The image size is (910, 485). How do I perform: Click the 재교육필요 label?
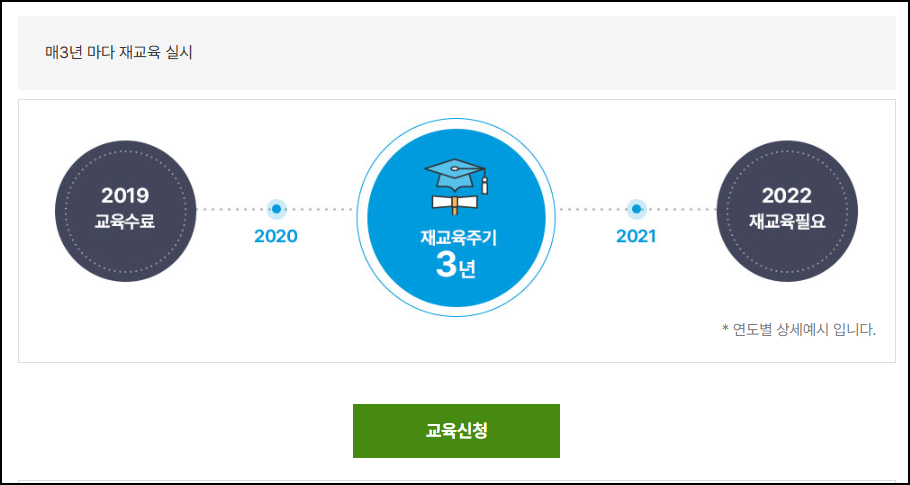787,222
